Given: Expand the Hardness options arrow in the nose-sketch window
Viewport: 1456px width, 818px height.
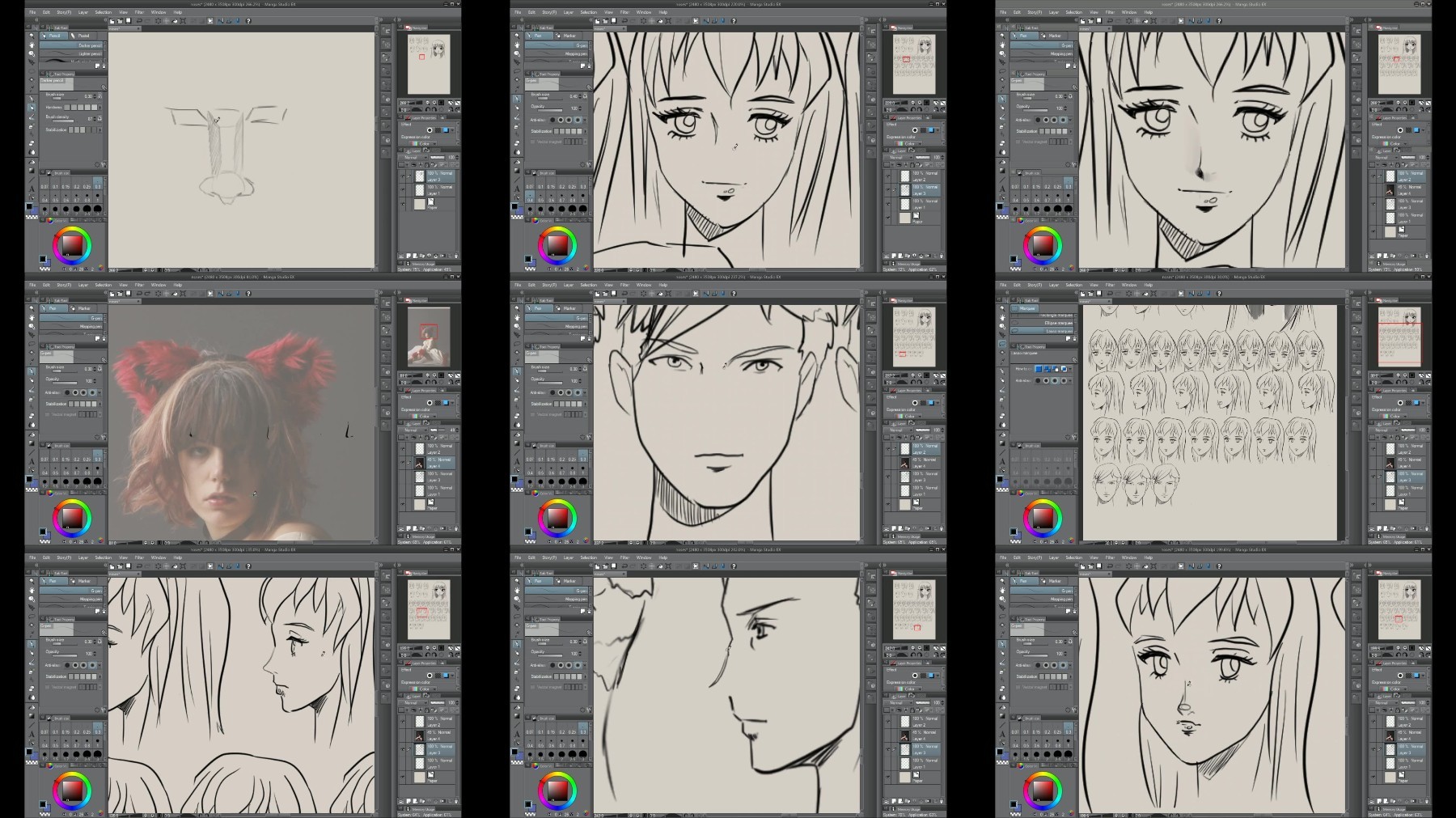Looking at the screenshot, I should [99, 108].
